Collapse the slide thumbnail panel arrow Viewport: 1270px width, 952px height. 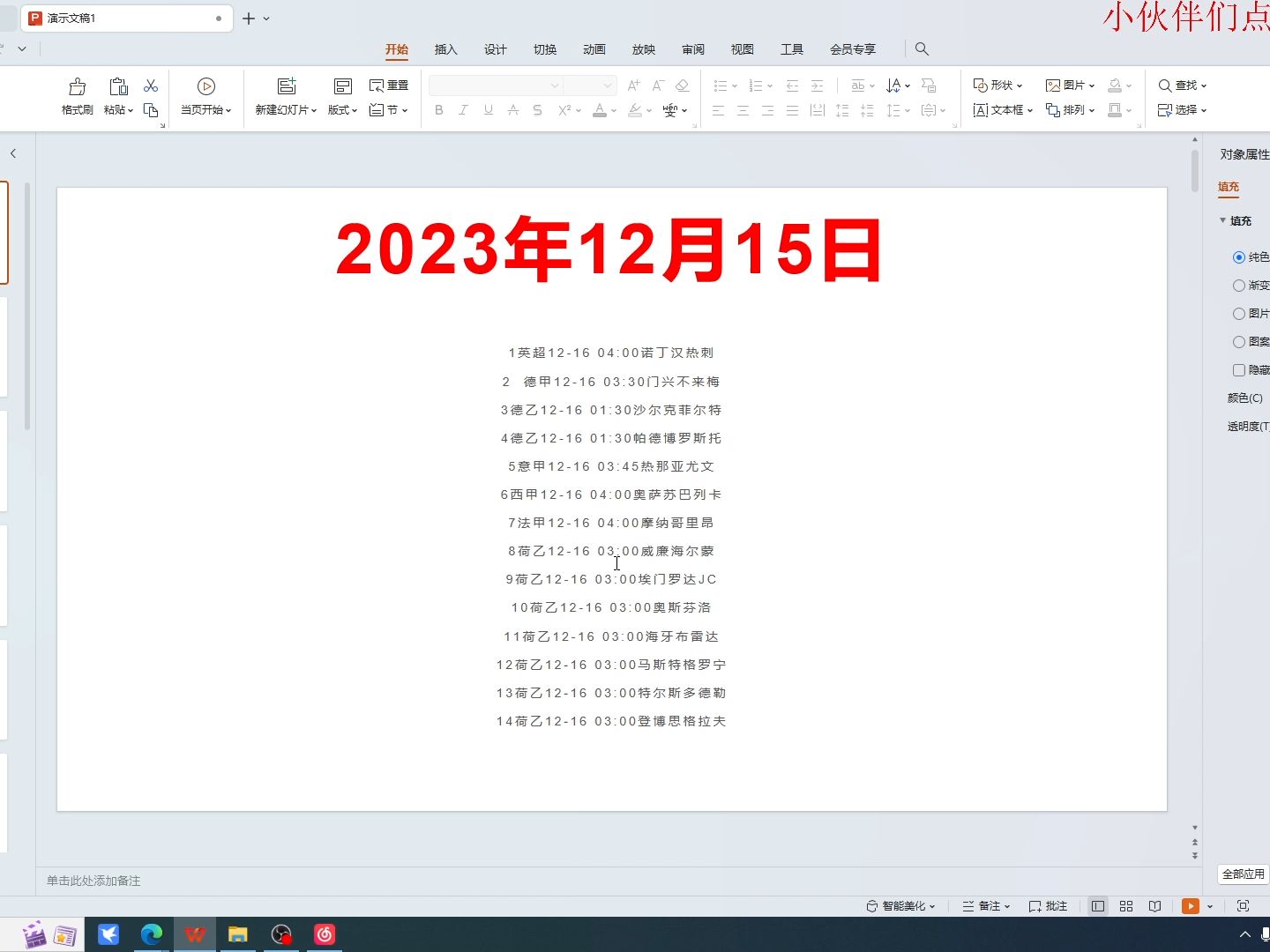pos(13,153)
